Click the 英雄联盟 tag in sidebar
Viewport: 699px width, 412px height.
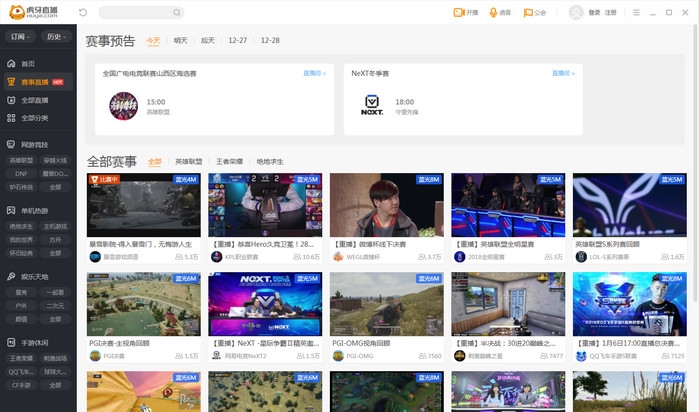[x=21, y=161]
